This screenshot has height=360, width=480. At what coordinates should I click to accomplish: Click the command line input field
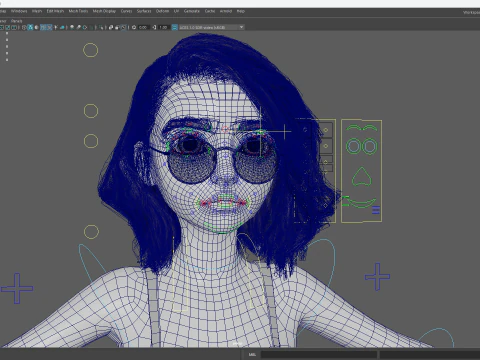click(x=319, y=354)
